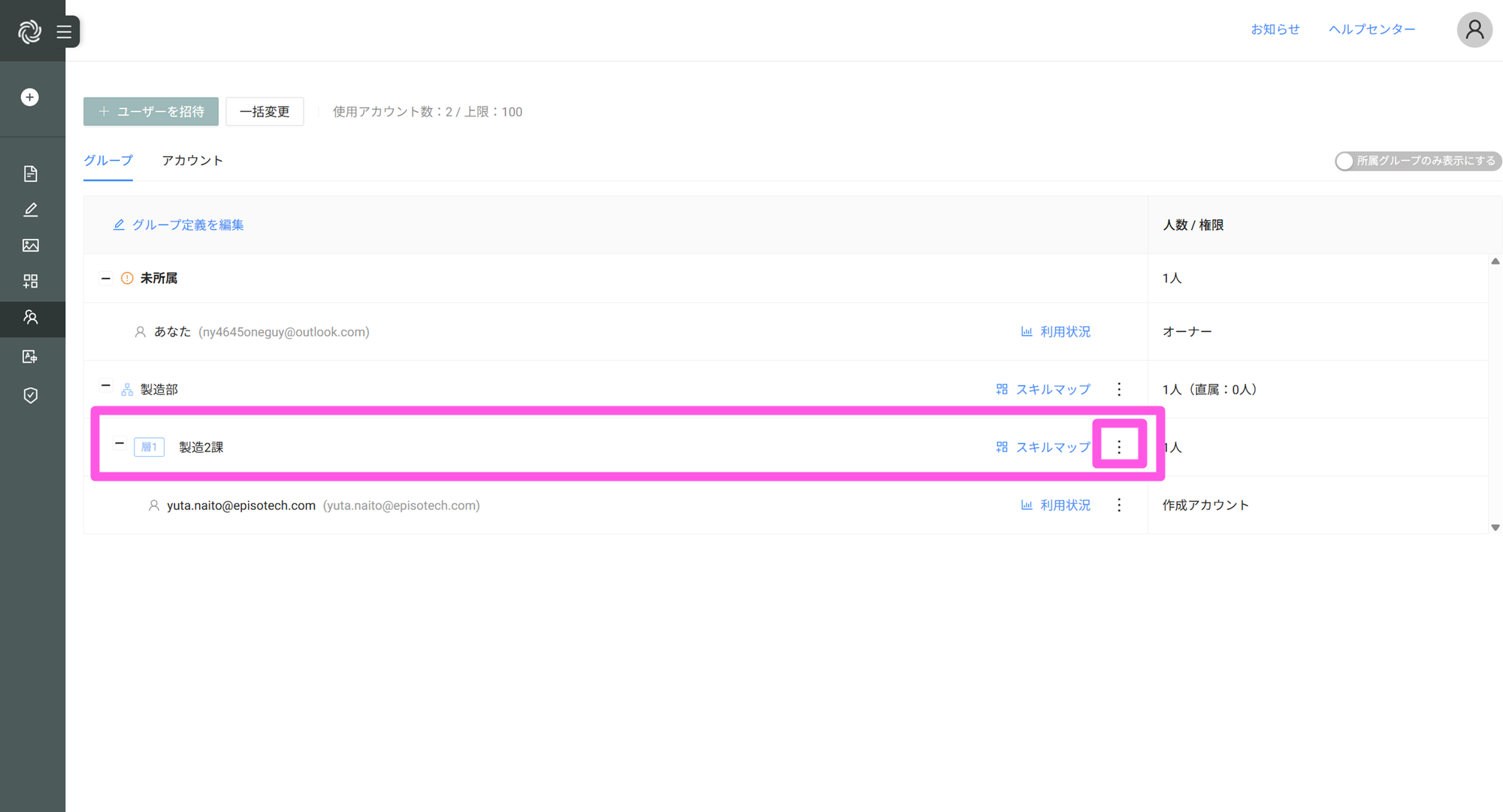Open the skill map grid sidebar icon
This screenshot has width=1503, height=812.
coord(30,281)
